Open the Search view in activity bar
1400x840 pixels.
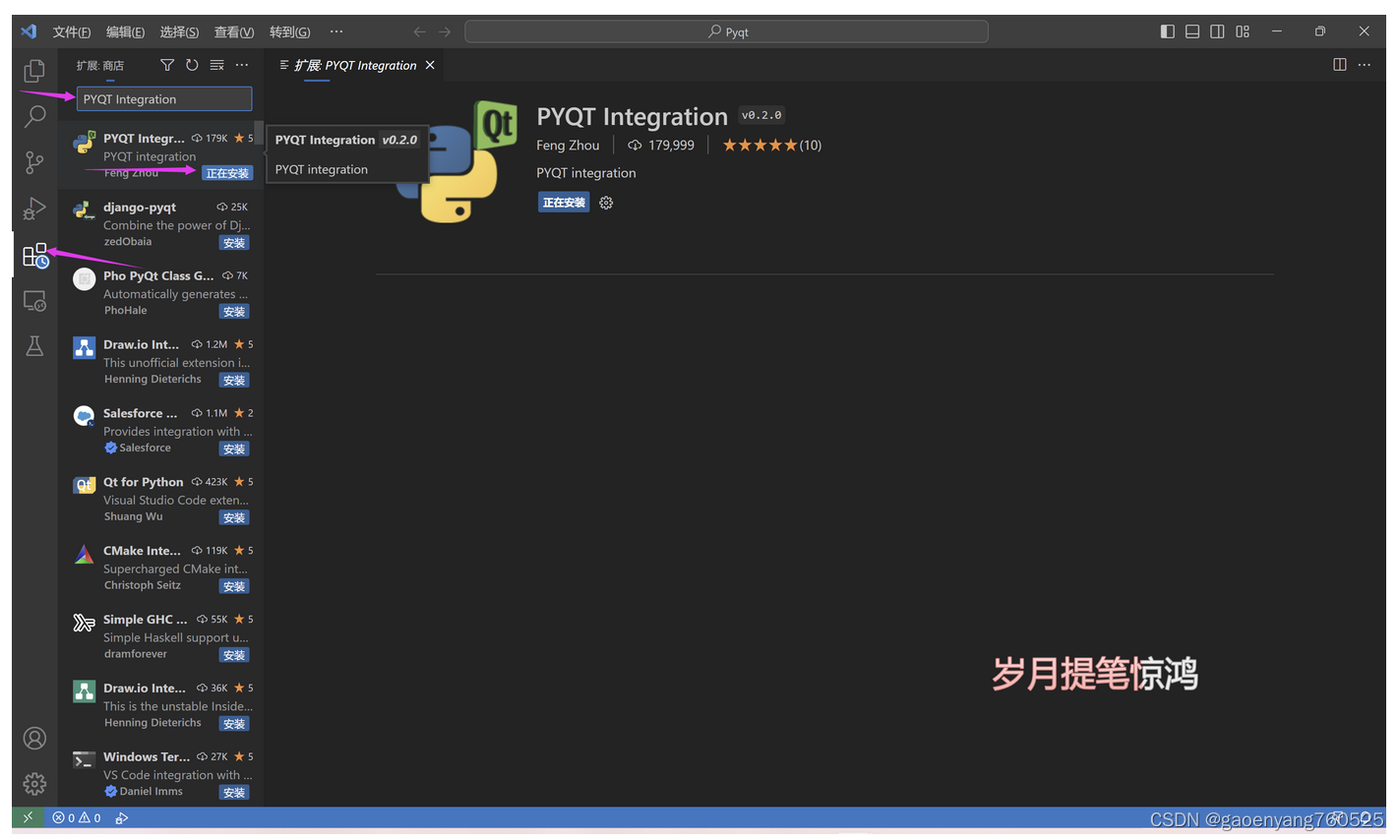34,116
